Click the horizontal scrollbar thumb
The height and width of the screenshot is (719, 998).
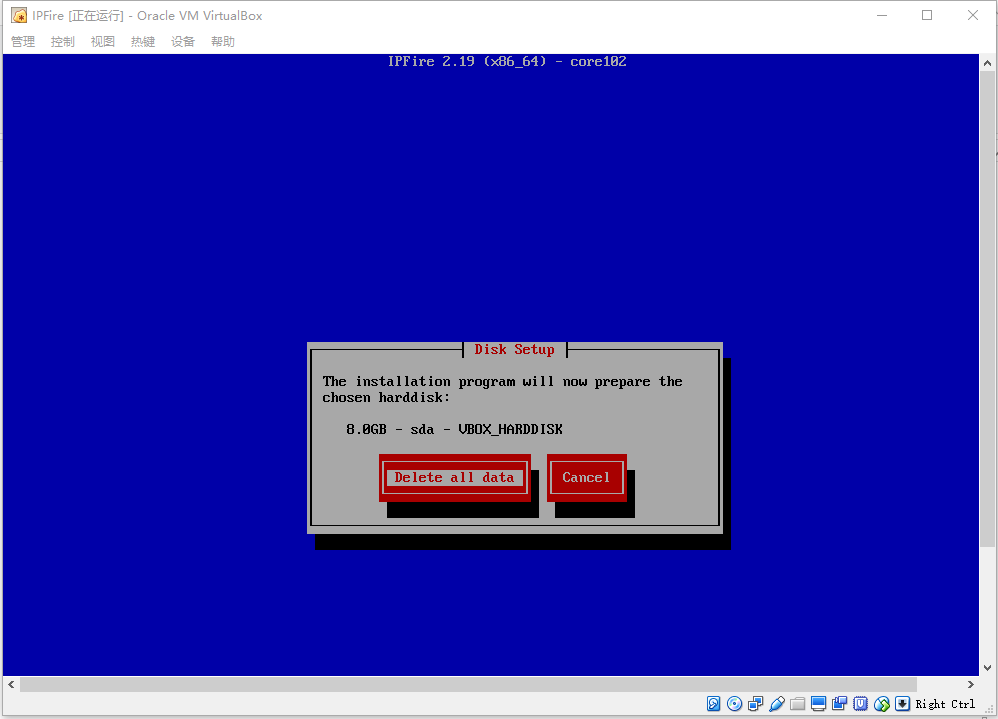pos(468,685)
